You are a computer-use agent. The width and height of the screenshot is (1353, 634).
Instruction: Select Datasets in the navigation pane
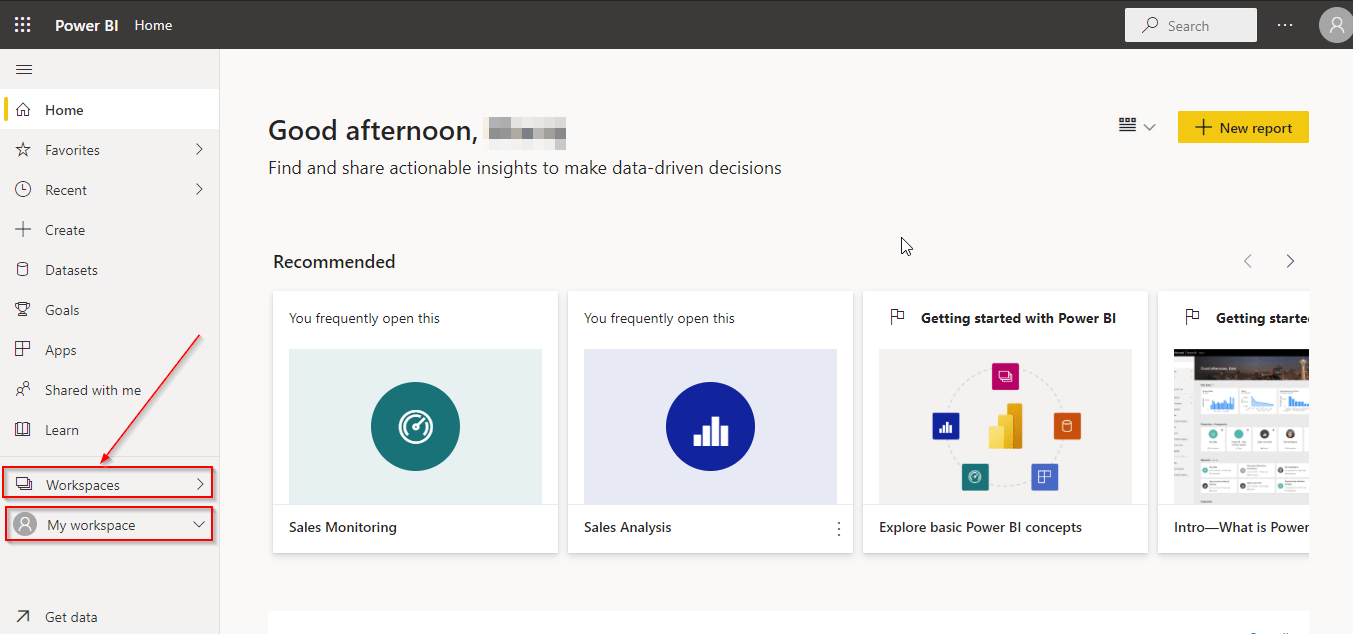pyautogui.click(x=71, y=270)
